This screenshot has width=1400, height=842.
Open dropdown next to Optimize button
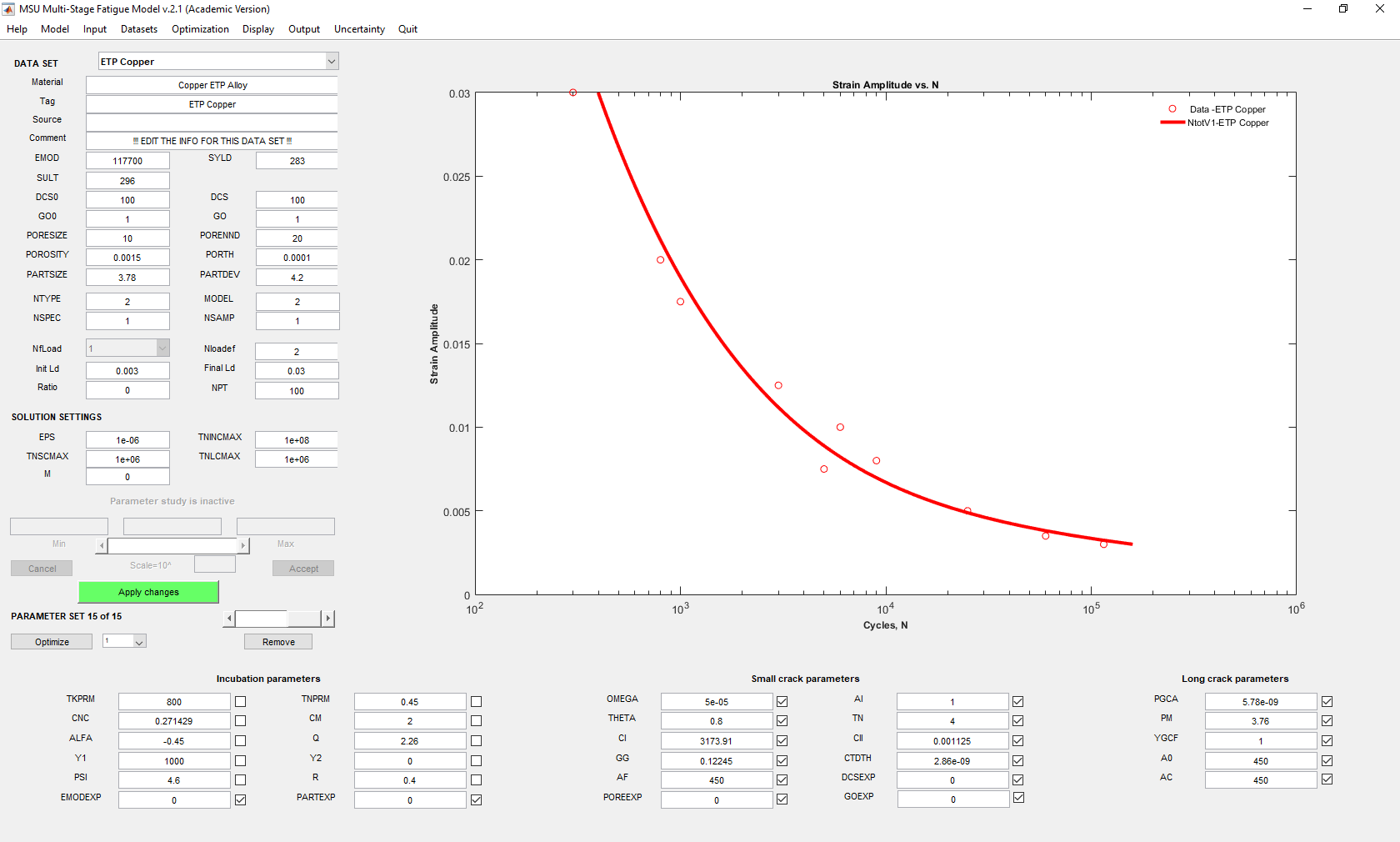[139, 642]
